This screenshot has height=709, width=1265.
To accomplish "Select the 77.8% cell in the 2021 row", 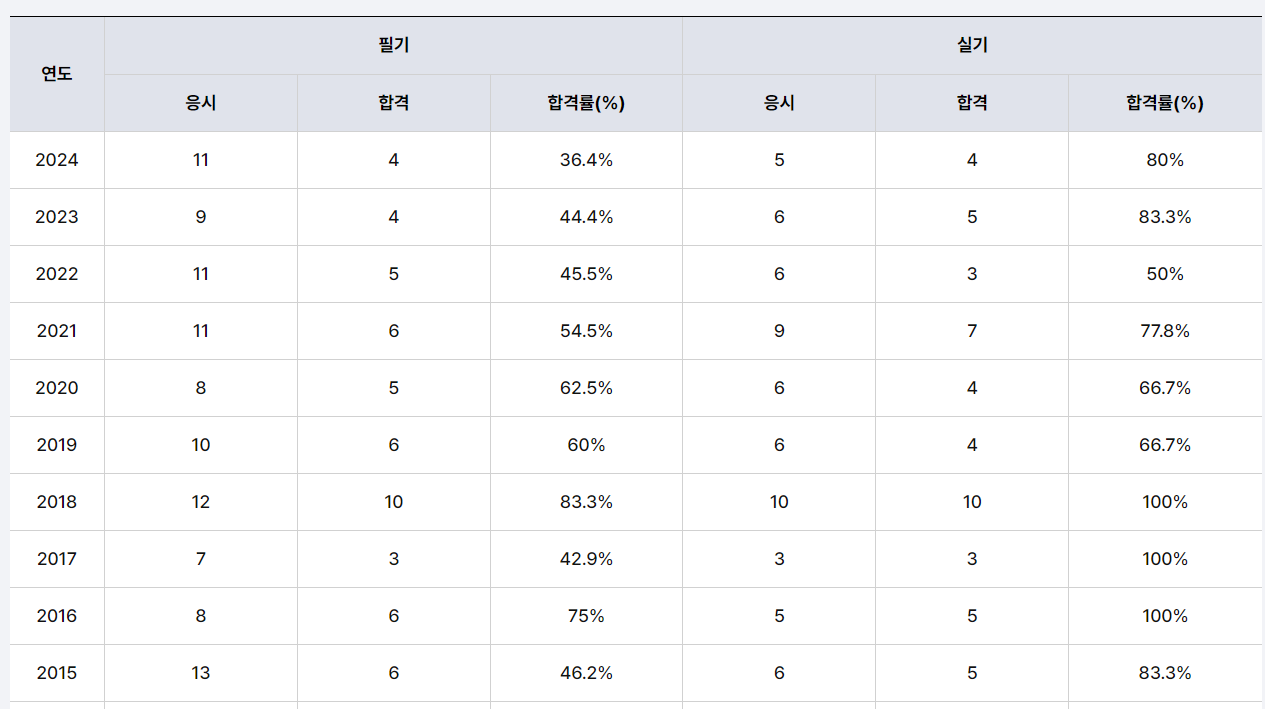I will coord(1165,331).
